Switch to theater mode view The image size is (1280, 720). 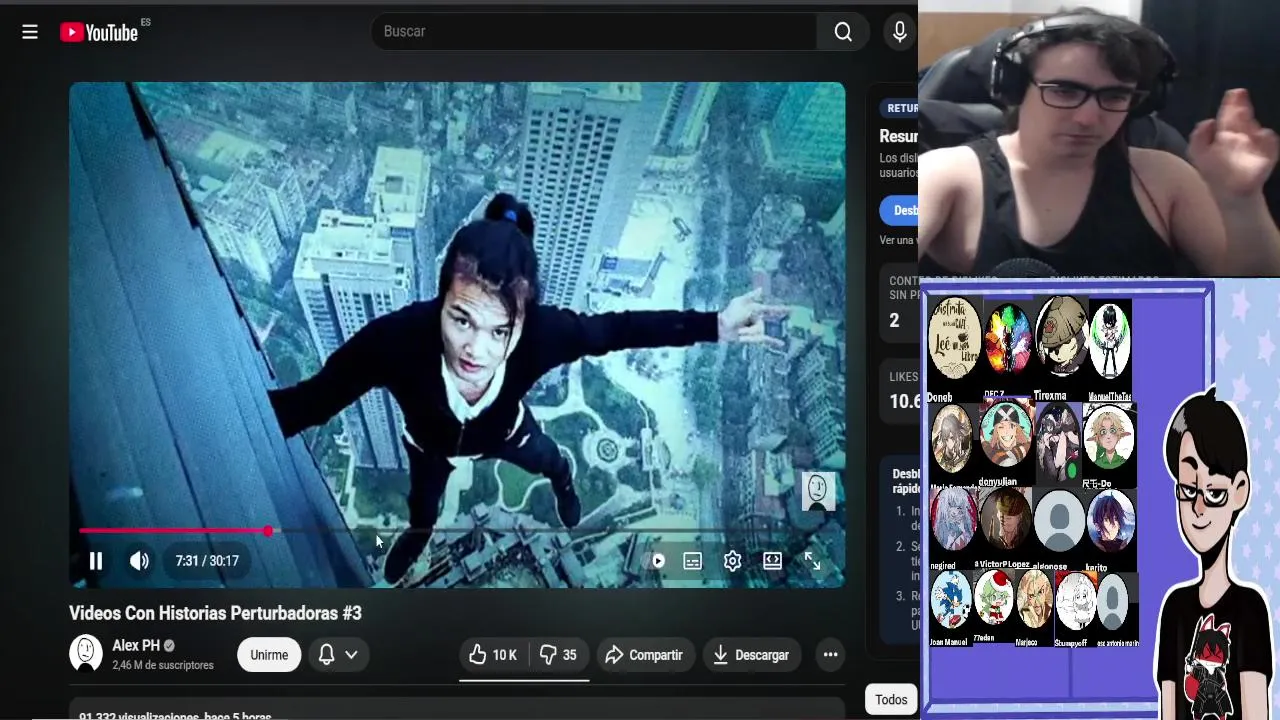[772, 561]
